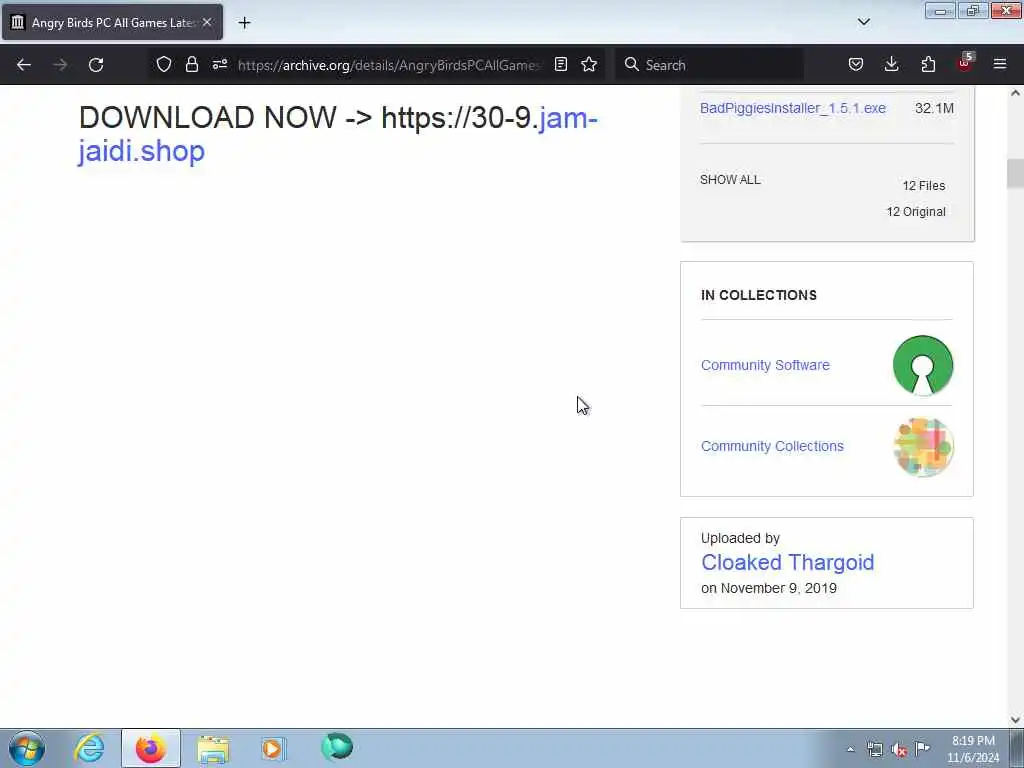Image resolution: width=1024 pixels, height=768 pixels.
Task: Open the network tray icon
Action: (874, 750)
